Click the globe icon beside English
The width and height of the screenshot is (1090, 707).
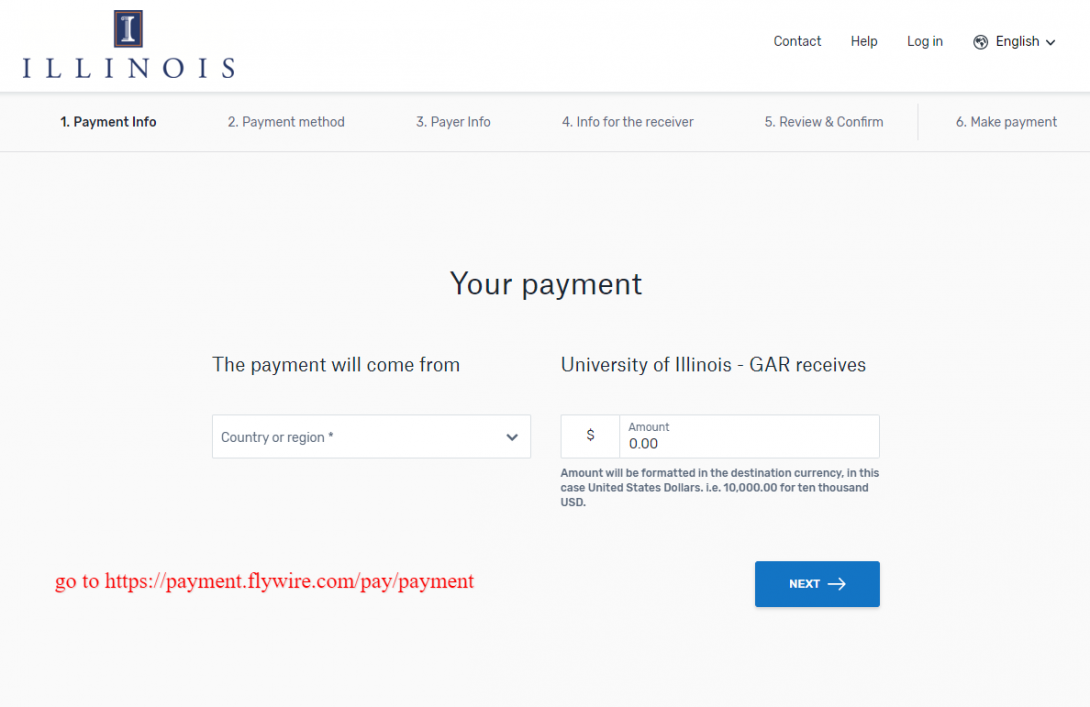click(x=980, y=42)
